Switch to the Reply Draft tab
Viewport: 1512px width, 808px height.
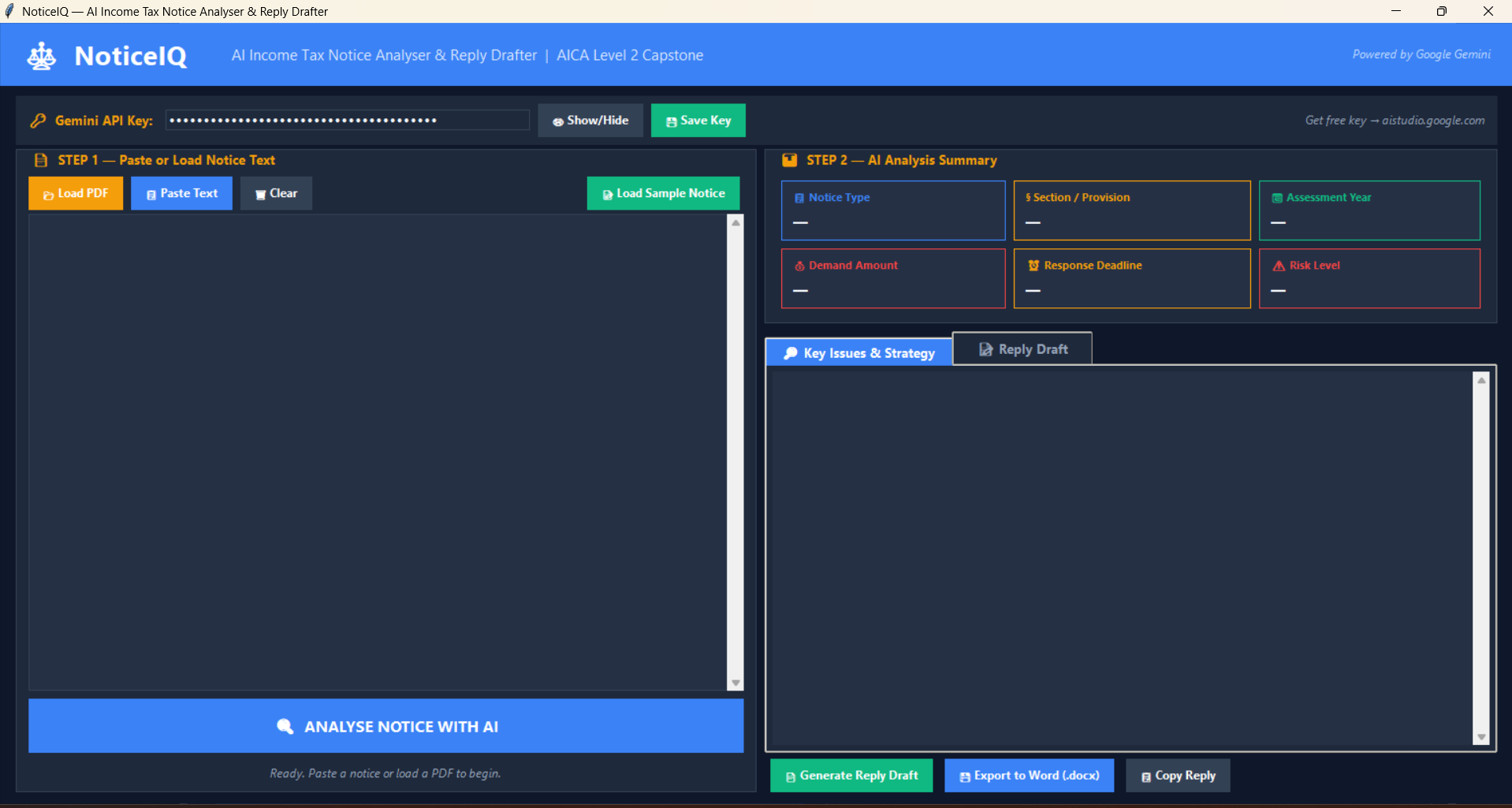(x=1022, y=349)
